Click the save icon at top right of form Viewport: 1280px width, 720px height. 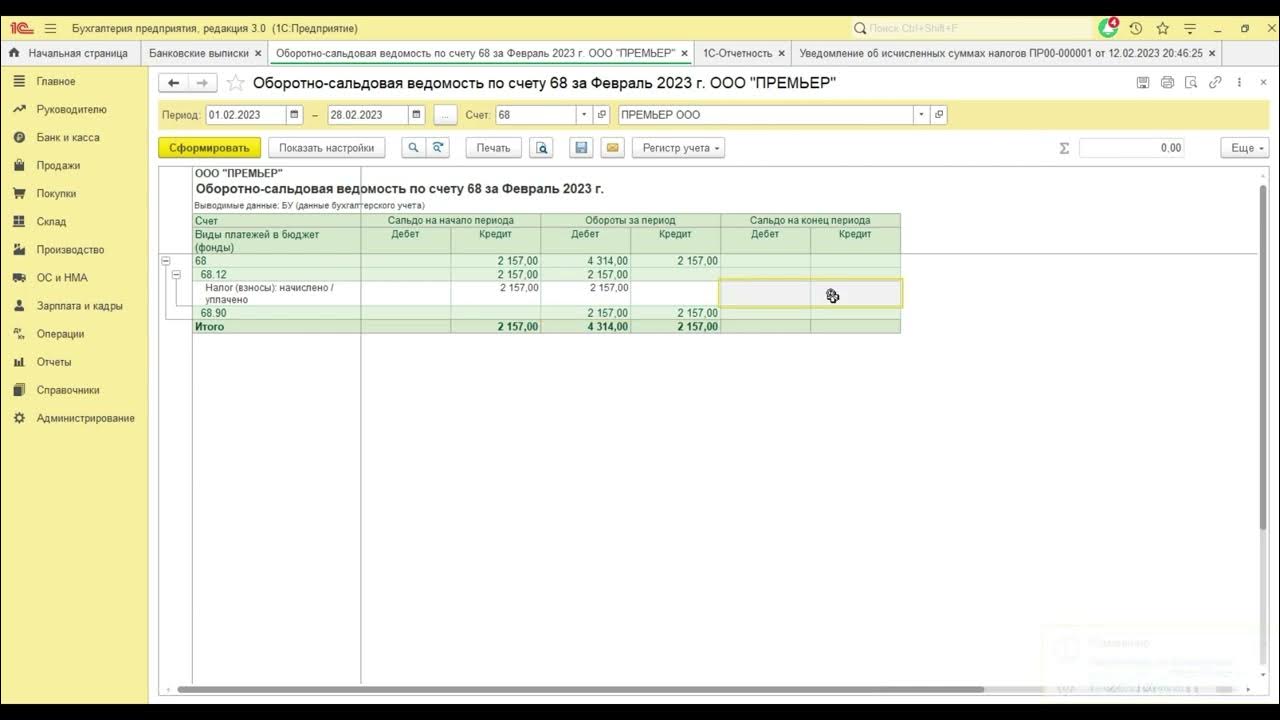1143,83
